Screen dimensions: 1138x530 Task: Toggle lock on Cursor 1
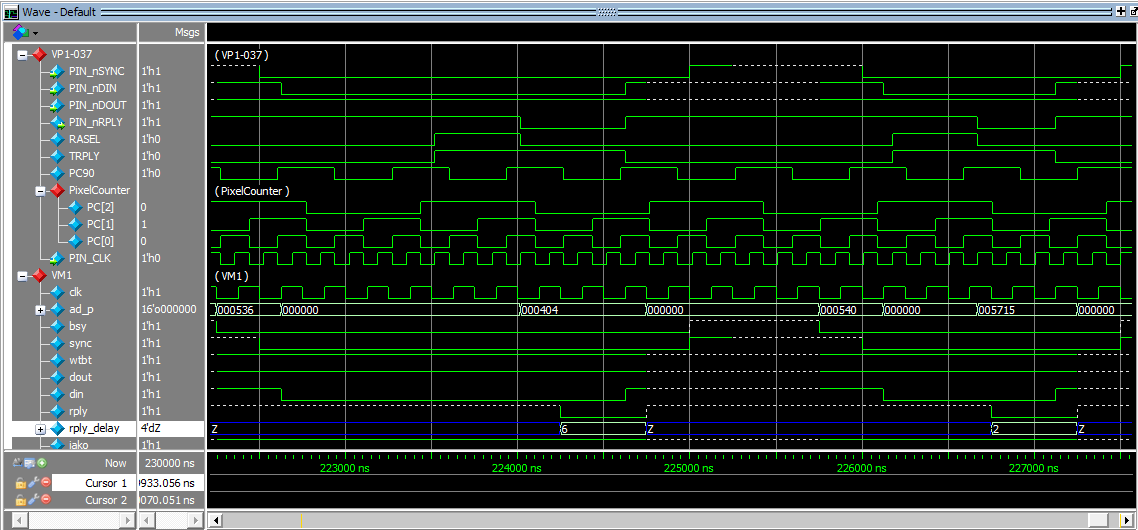pyautogui.click(x=20, y=482)
